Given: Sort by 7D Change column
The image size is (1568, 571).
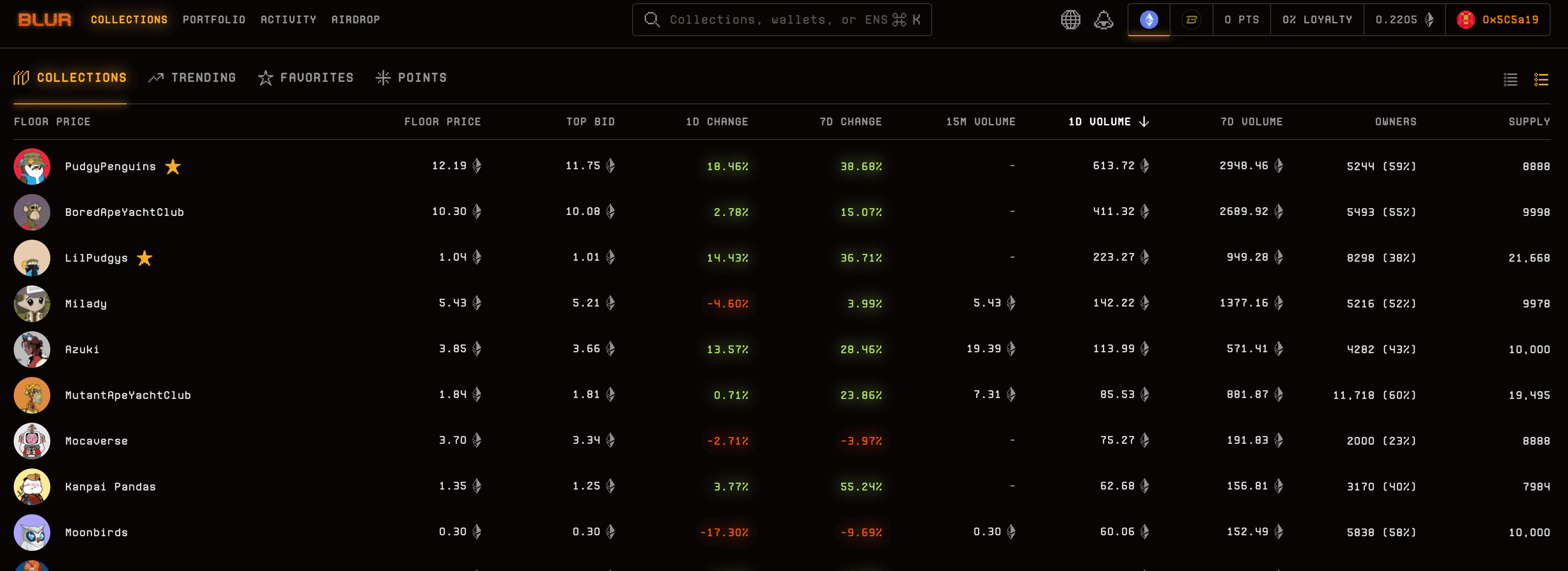Looking at the screenshot, I should 850,122.
